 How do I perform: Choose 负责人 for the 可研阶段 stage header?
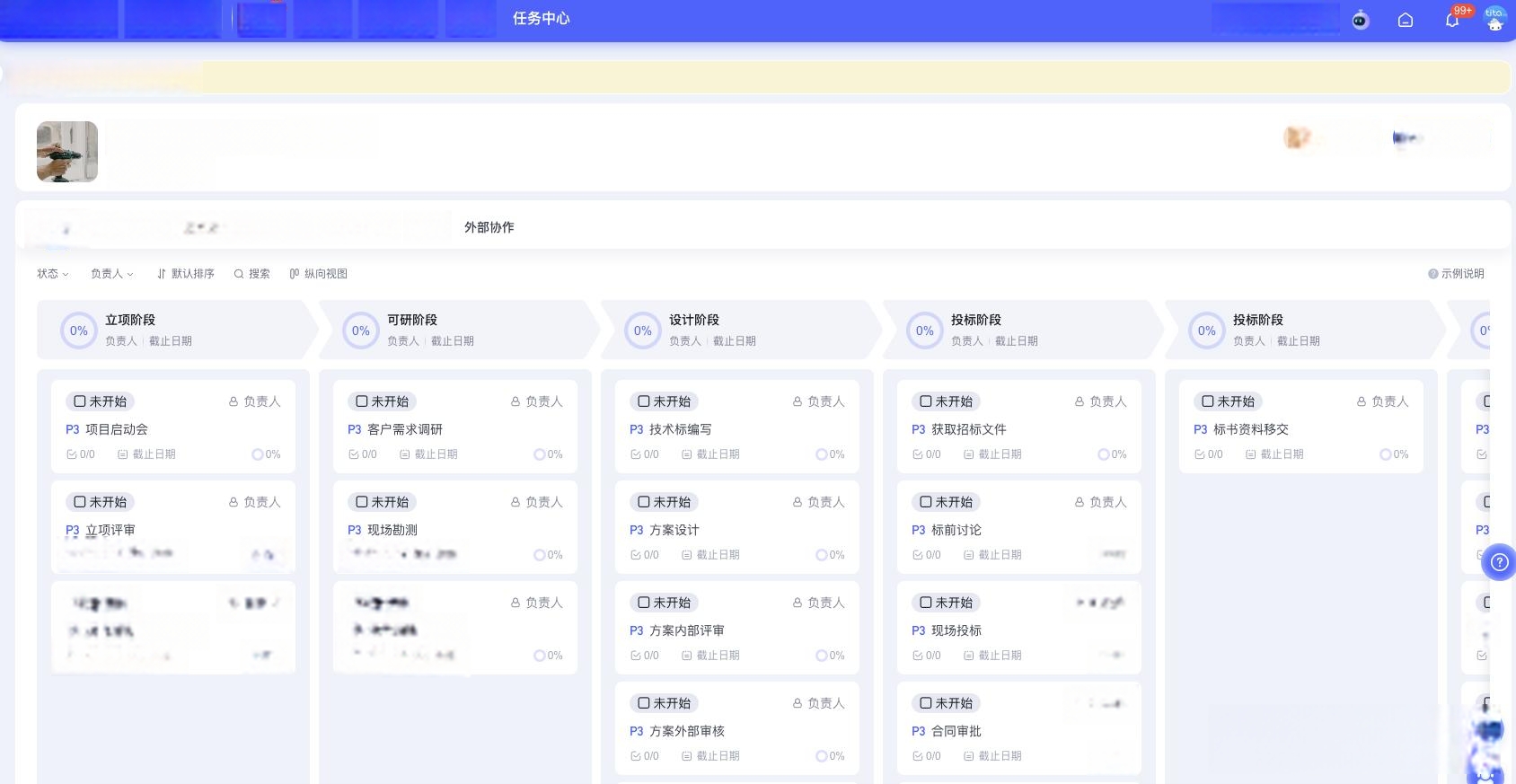[x=403, y=341]
